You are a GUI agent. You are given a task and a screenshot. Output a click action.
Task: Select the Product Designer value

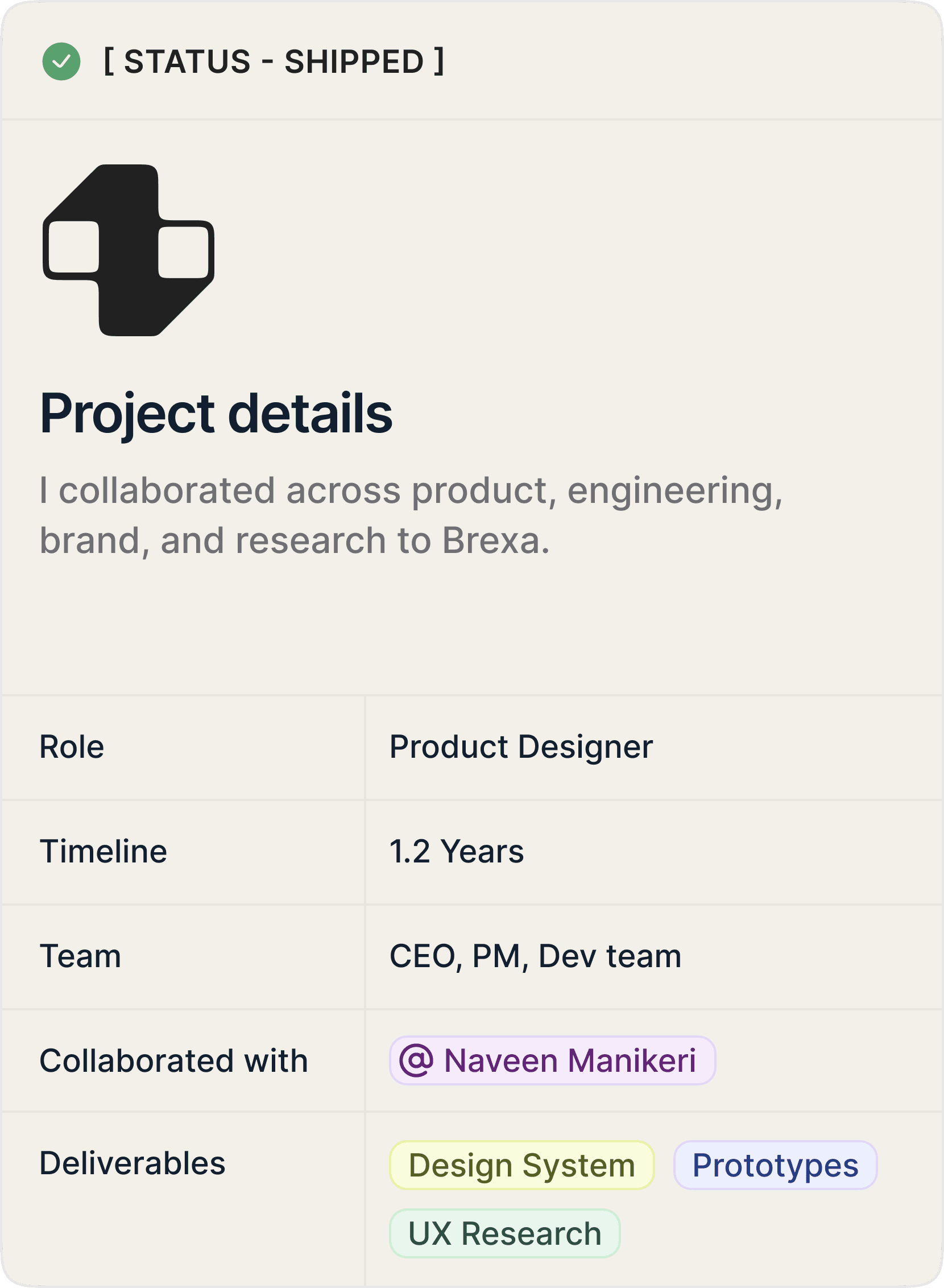click(x=520, y=746)
